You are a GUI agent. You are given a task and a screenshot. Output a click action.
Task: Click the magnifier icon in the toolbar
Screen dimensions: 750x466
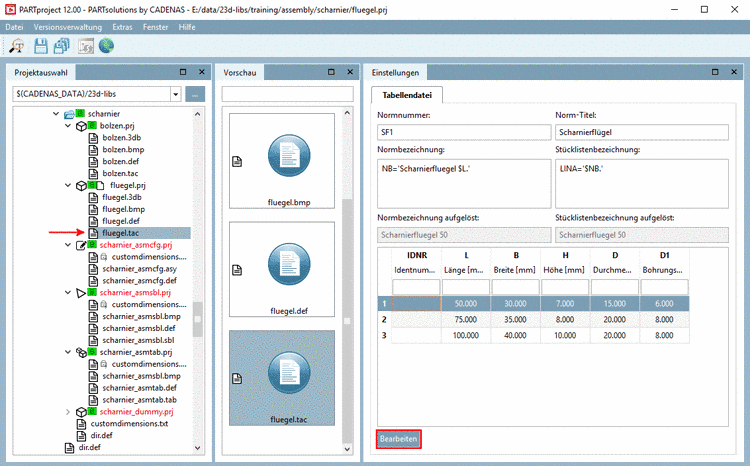tap(17, 46)
